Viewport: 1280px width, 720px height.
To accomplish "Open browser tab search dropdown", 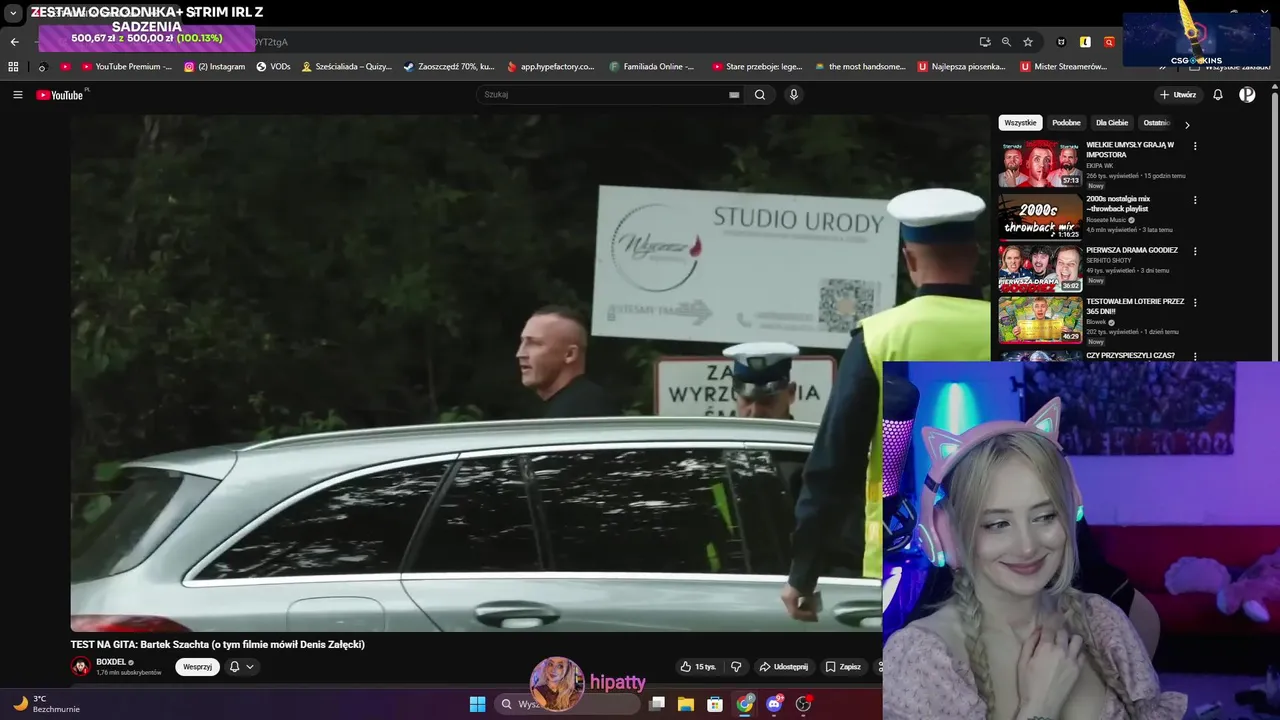I will pos(13,14).
